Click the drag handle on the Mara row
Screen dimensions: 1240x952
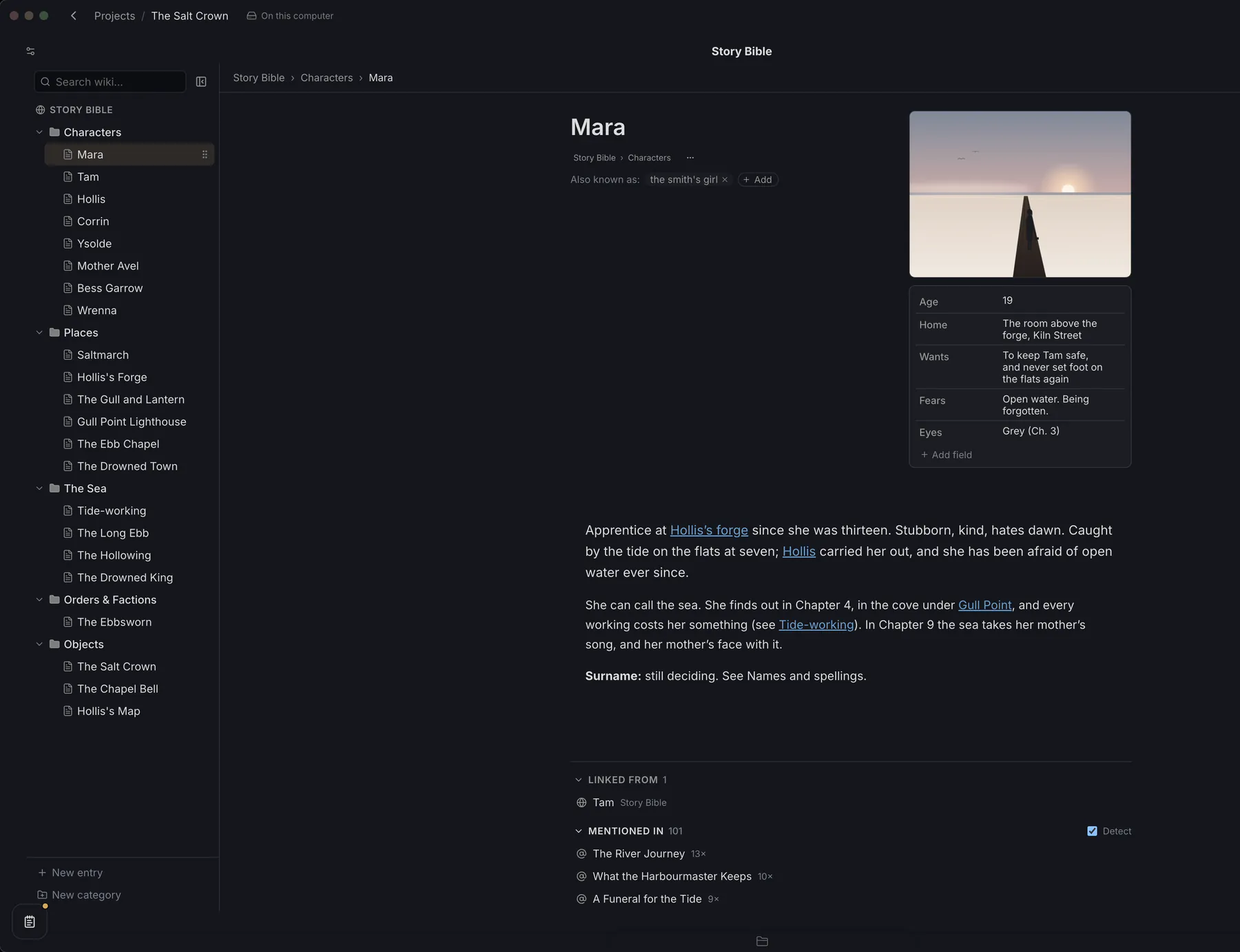[205, 154]
